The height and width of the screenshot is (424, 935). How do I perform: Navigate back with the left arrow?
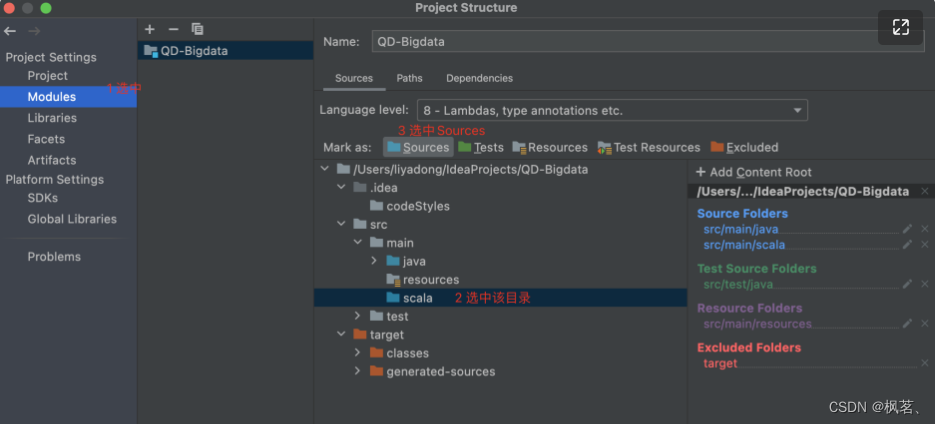pos(11,31)
